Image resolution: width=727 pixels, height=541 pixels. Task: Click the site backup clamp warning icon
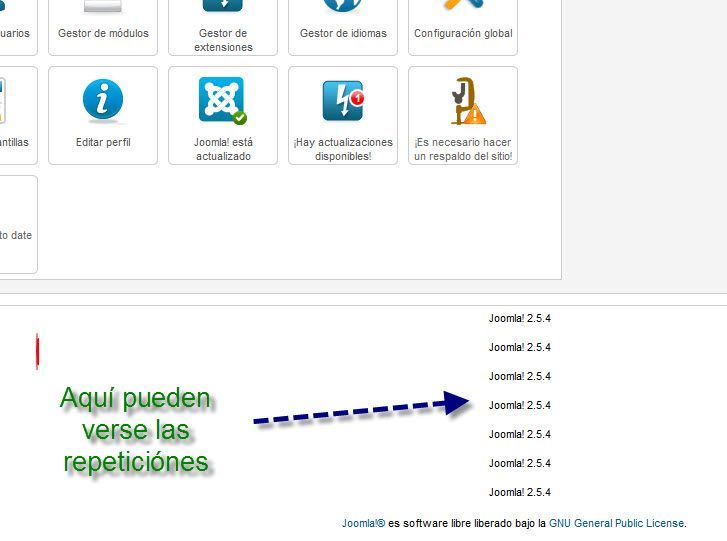coord(467,101)
